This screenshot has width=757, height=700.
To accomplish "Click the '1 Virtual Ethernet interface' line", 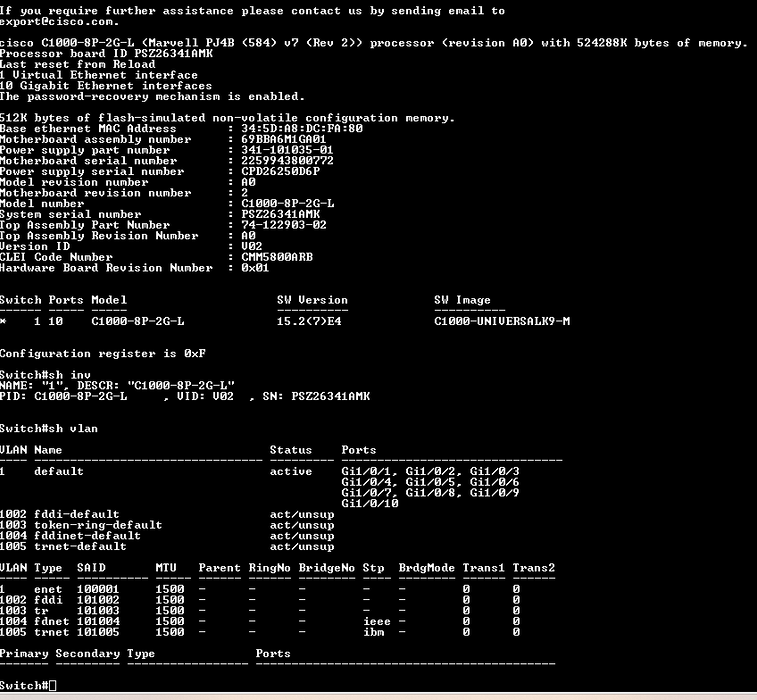I will click(x=98, y=75).
